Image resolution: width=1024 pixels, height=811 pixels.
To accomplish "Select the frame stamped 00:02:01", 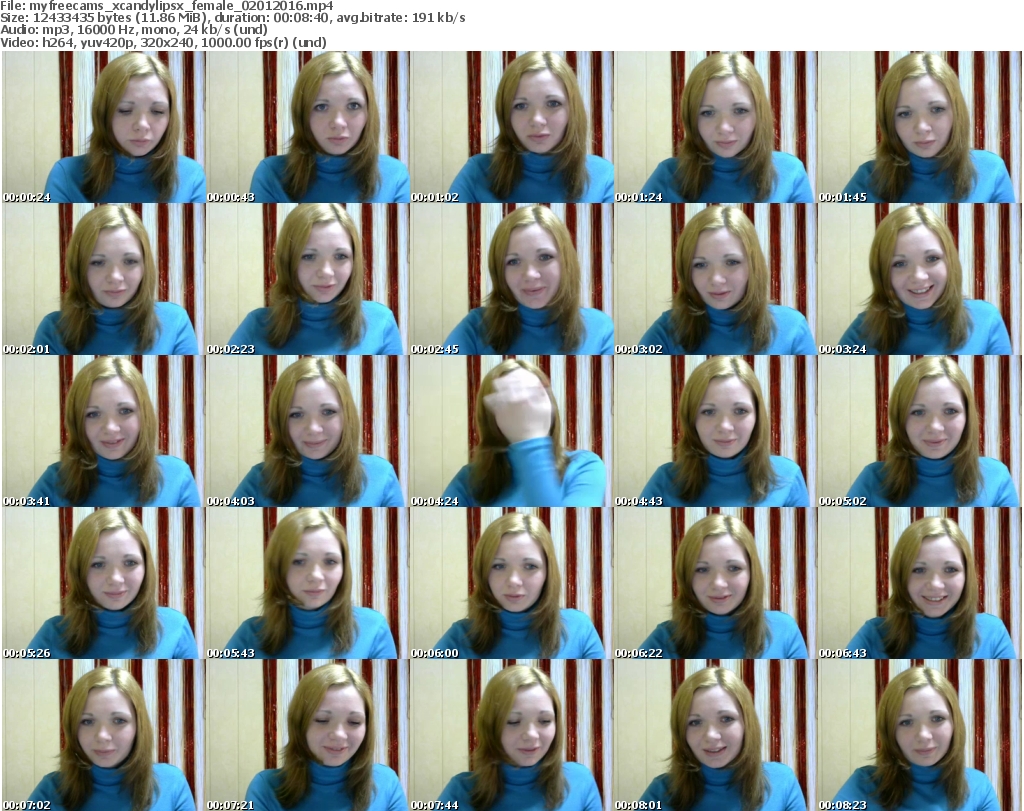I will click(x=103, y=279).
